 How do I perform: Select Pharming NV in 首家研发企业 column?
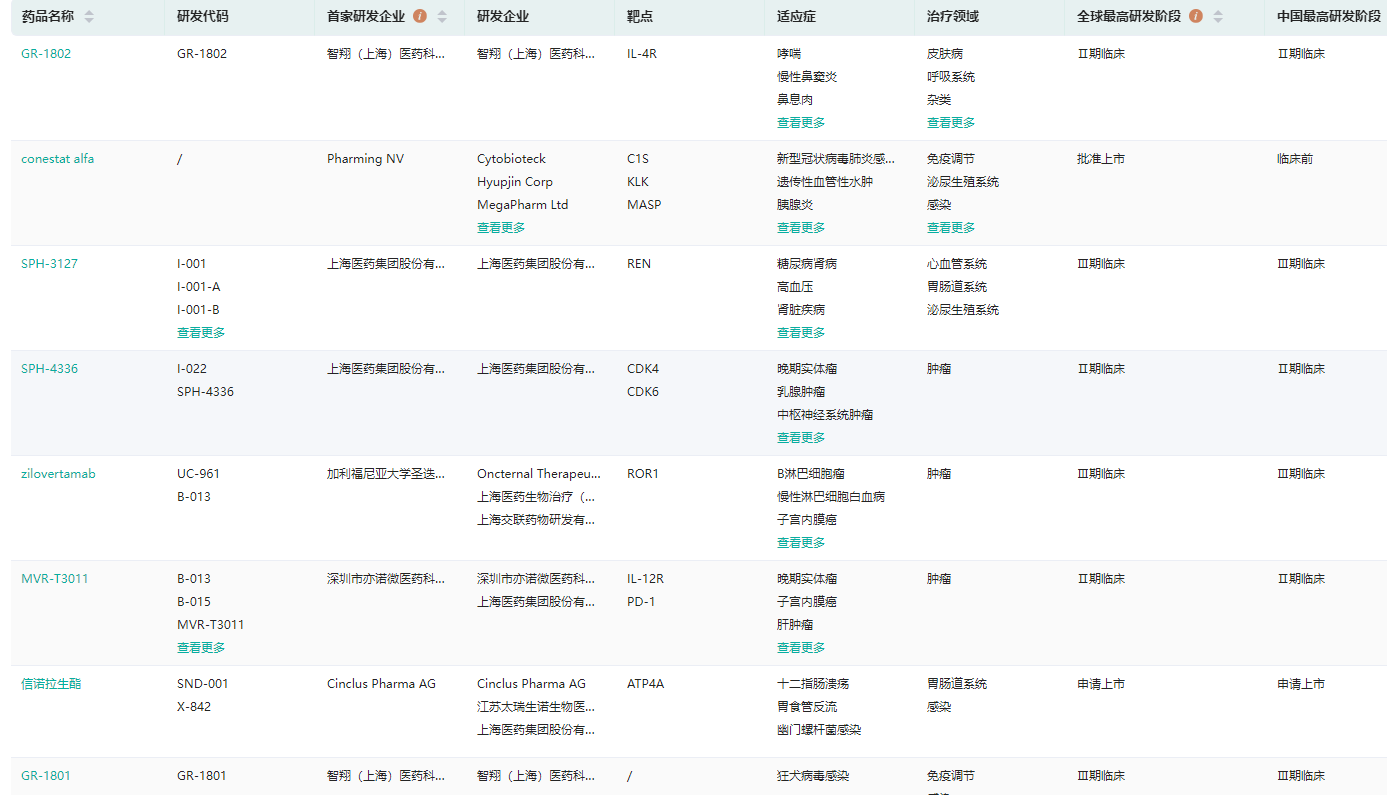click(x=365, y=159)
